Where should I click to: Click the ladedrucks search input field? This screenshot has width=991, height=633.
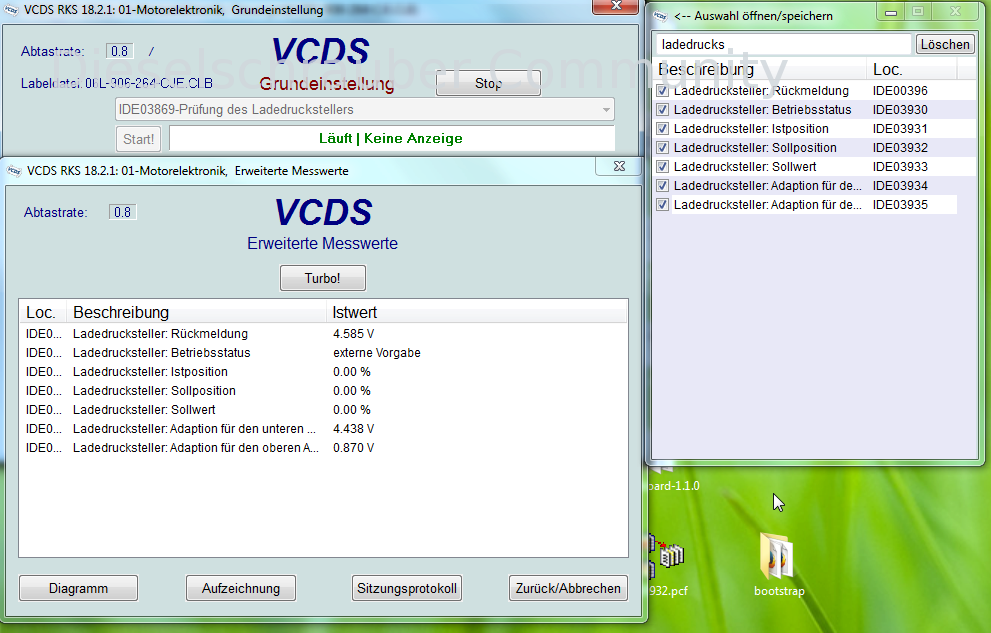coord(783,44)
